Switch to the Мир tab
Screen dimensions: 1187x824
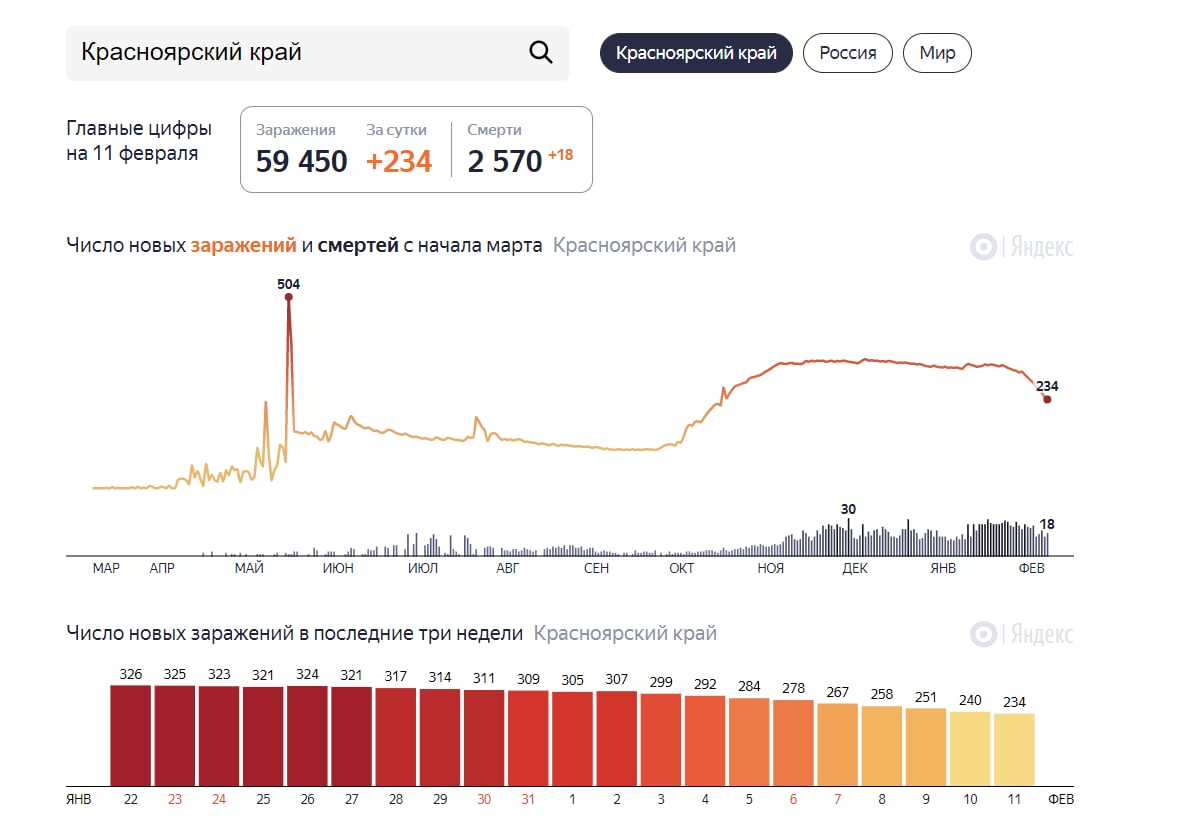point(937,53)
